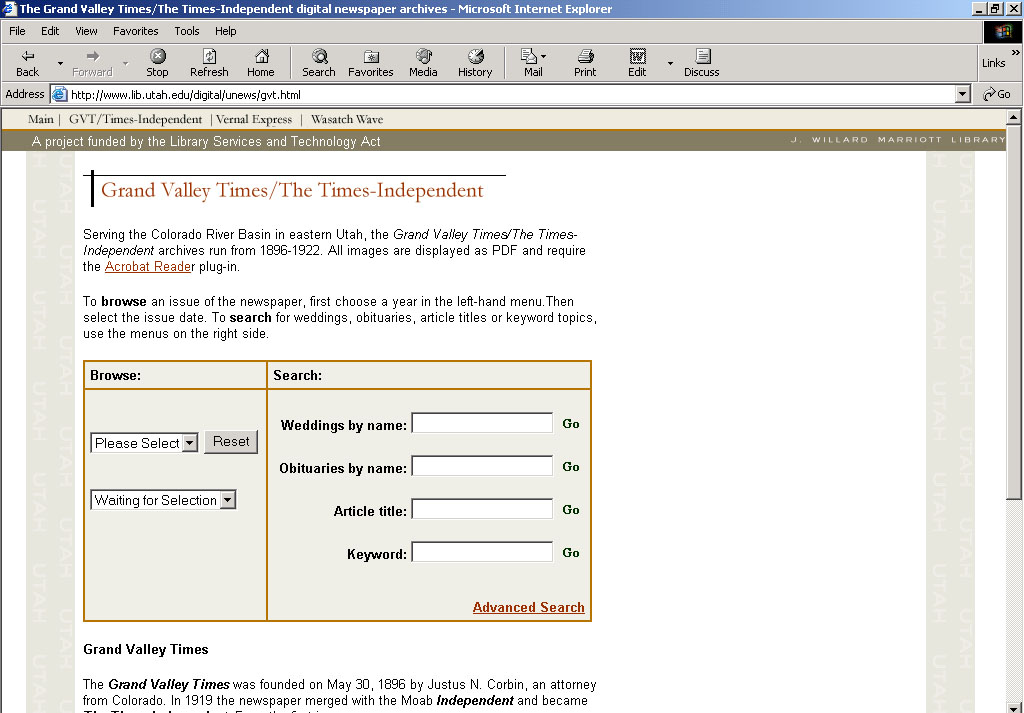Show browsing History from toolbar
This screenshot has width=1024, height=713.
pos(475,63)
